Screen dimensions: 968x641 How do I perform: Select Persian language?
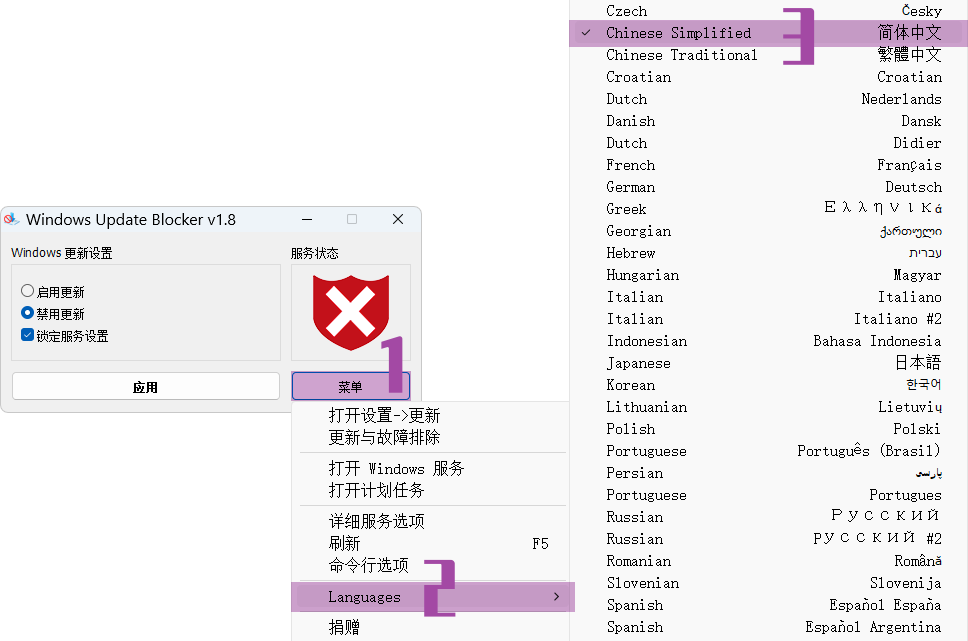coord(769,473)
